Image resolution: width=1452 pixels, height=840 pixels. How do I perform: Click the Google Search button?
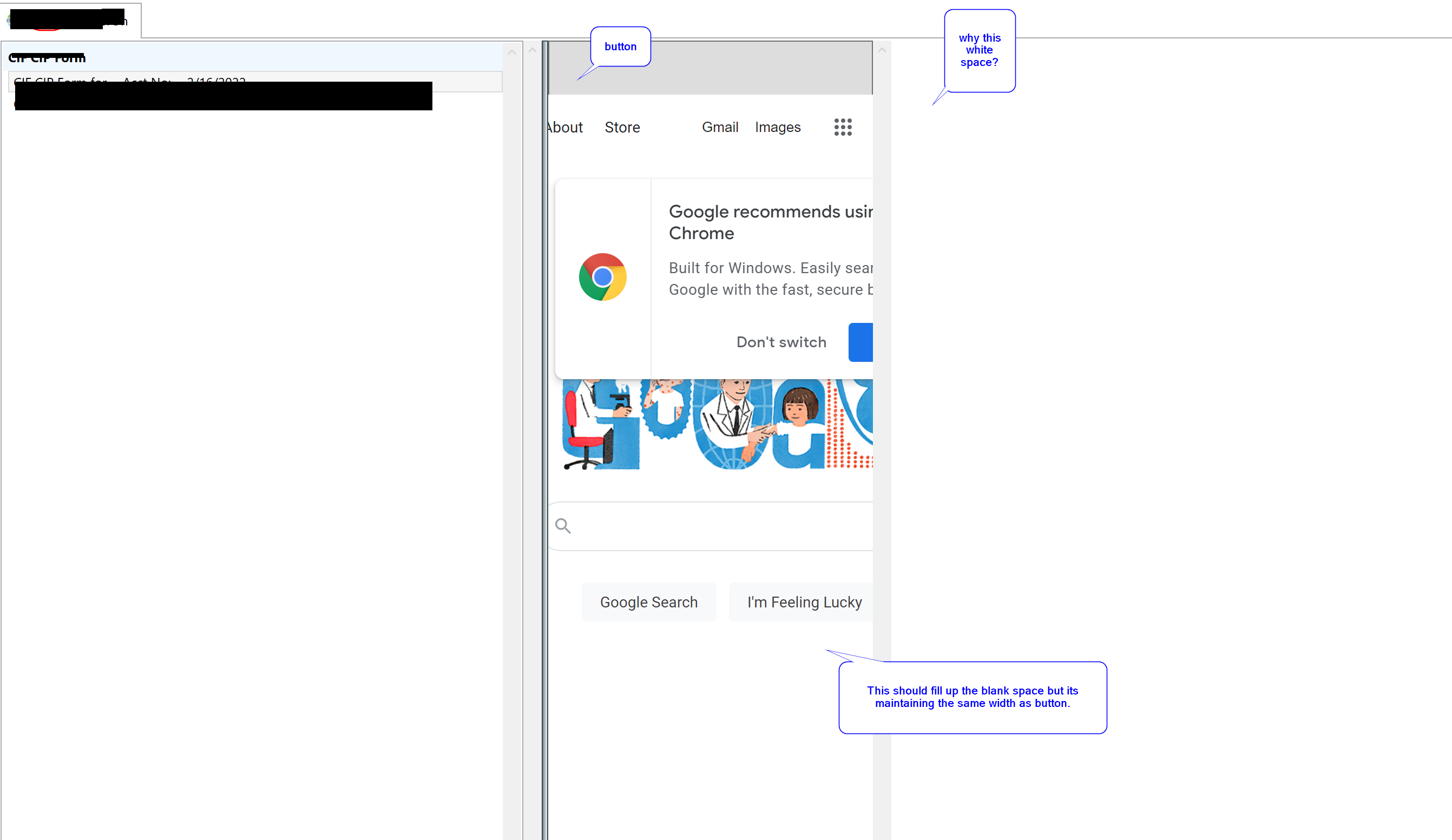click(x=649, y=602)
